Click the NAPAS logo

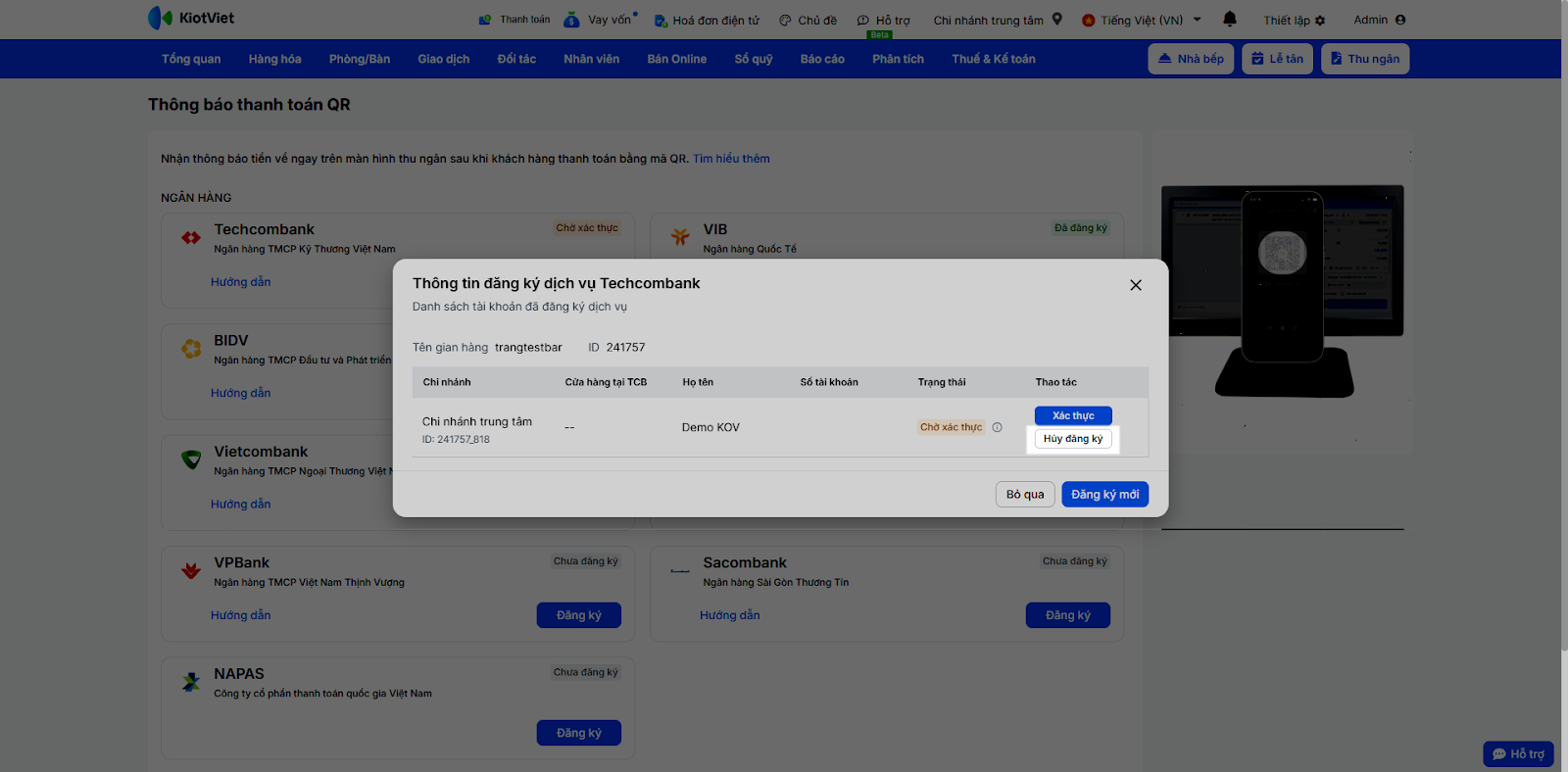tap(191, 682)
